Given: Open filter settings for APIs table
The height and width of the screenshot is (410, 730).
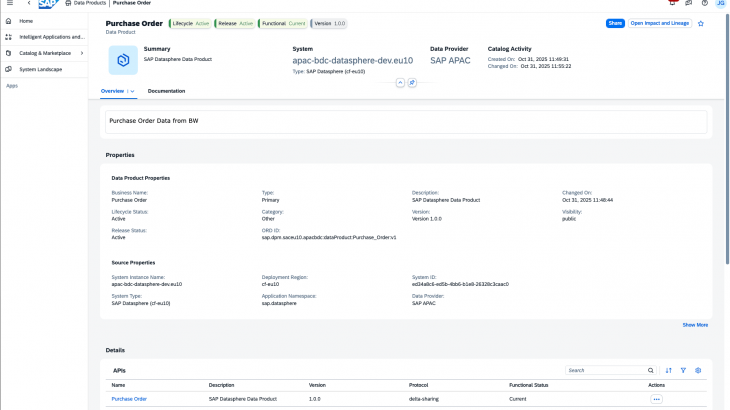Looking at the screenshot, I should (x=683, y=370).
